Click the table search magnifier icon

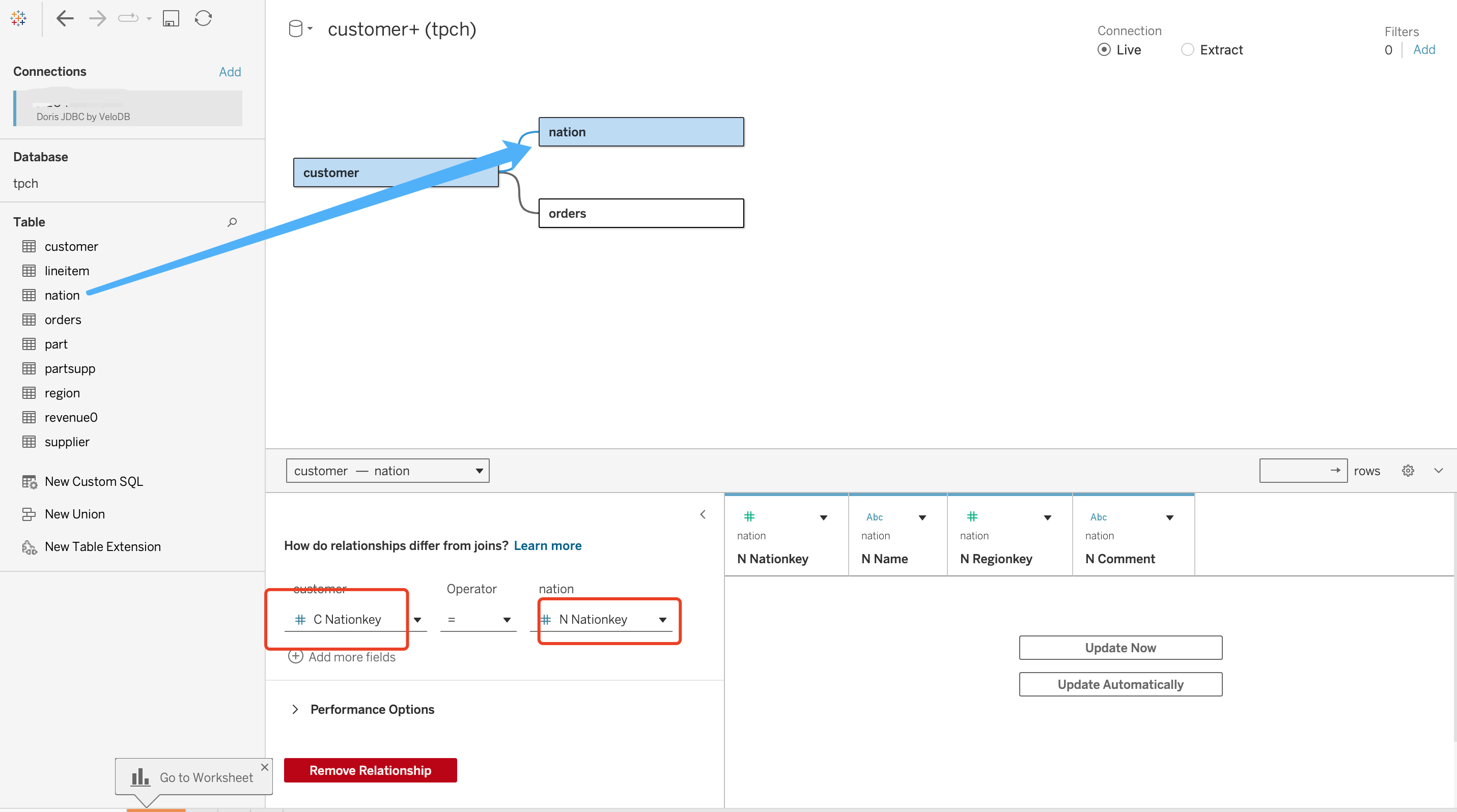coord(232,222)
